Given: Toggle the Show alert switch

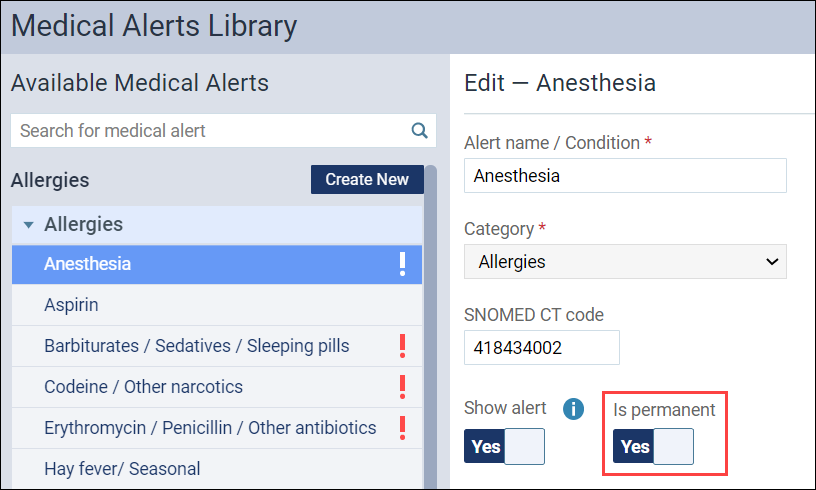Looking at the screenshot, I should 504,446.
